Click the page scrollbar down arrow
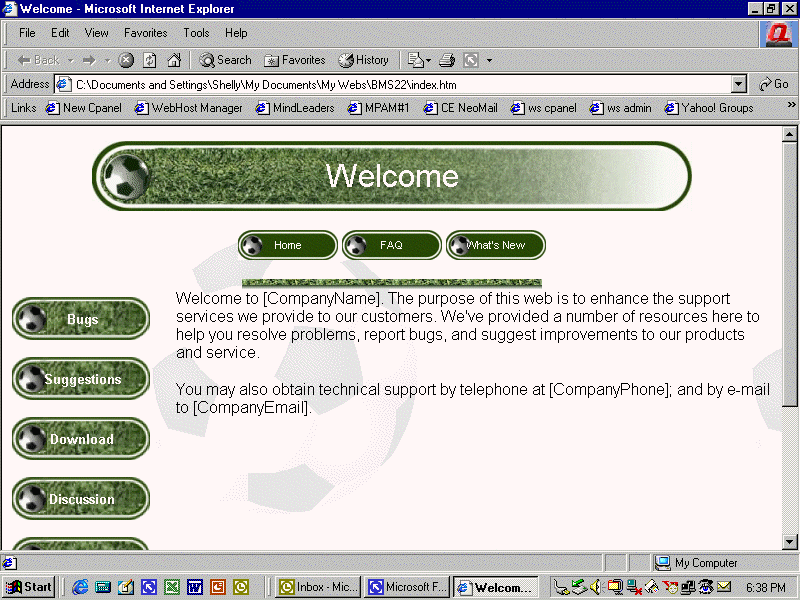The image size is (800, 600). pos(789,542)
